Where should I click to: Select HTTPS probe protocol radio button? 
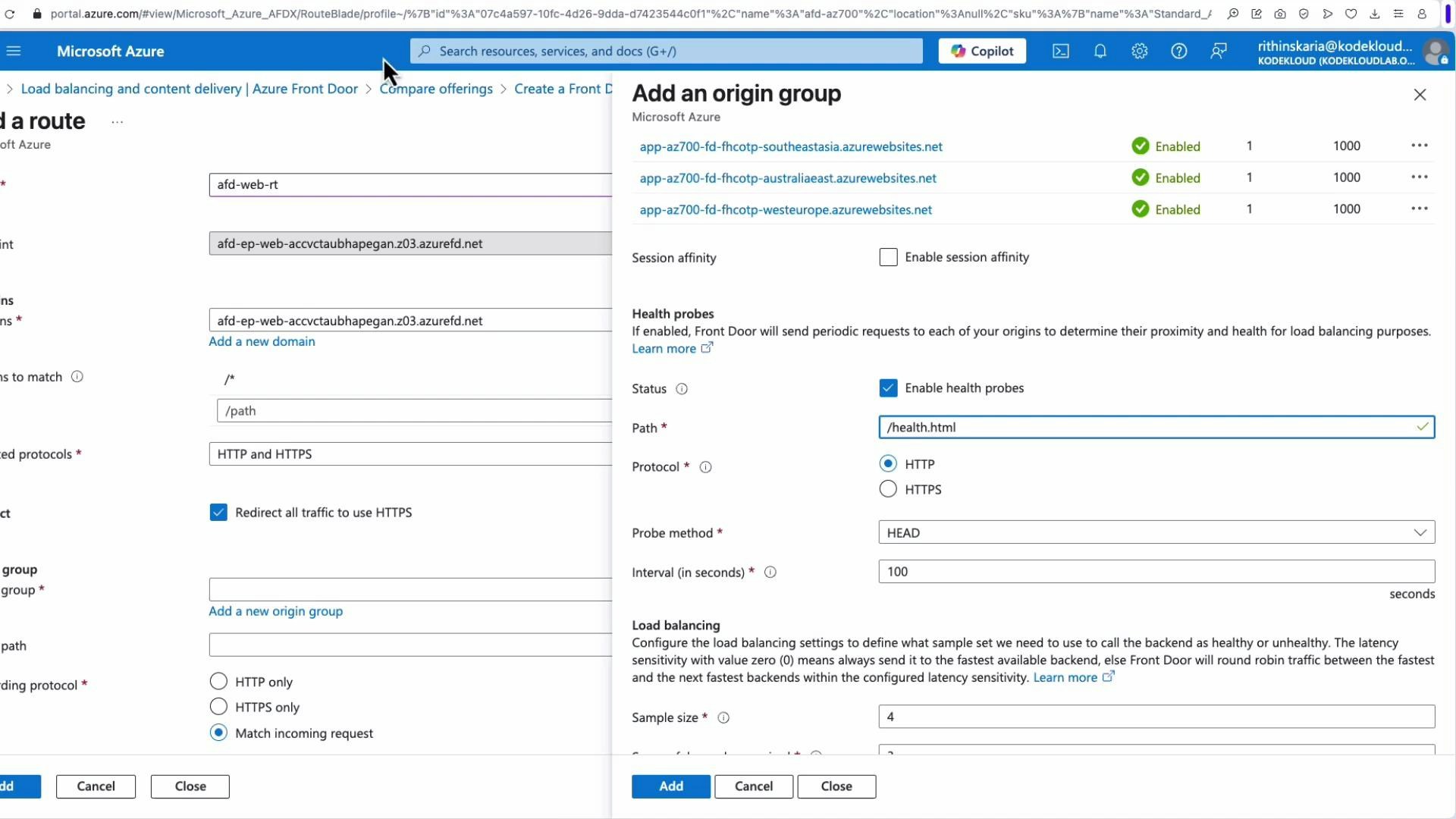pyautogui.click(x=888, y=489)
